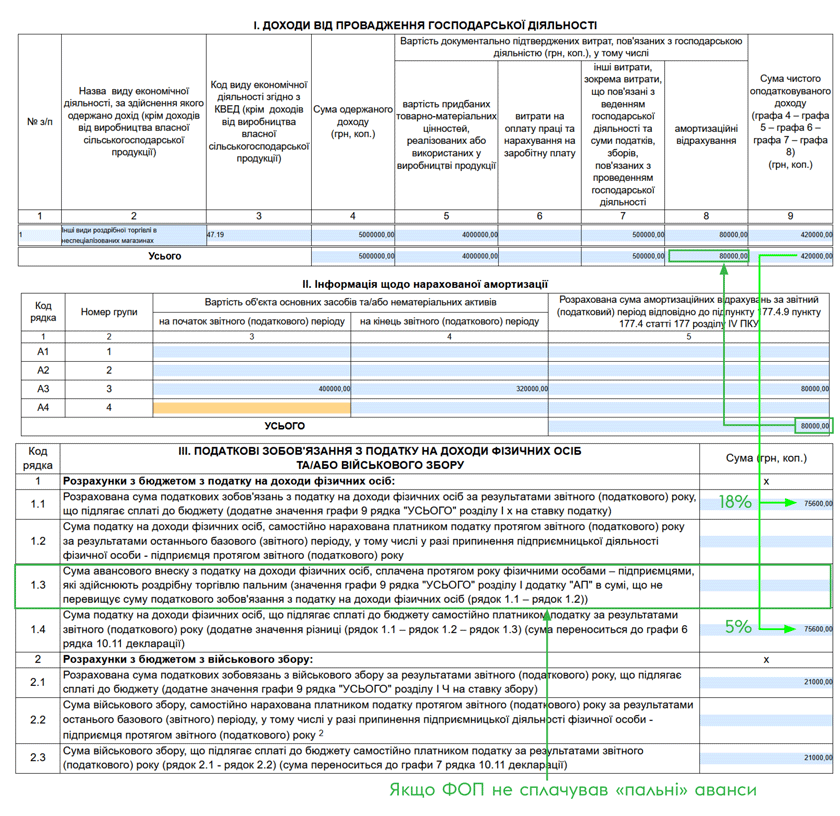Select the 4000000,00 goods cost cell in row 1
Viewport: 840px width, 816px height.
click(446, 236)
